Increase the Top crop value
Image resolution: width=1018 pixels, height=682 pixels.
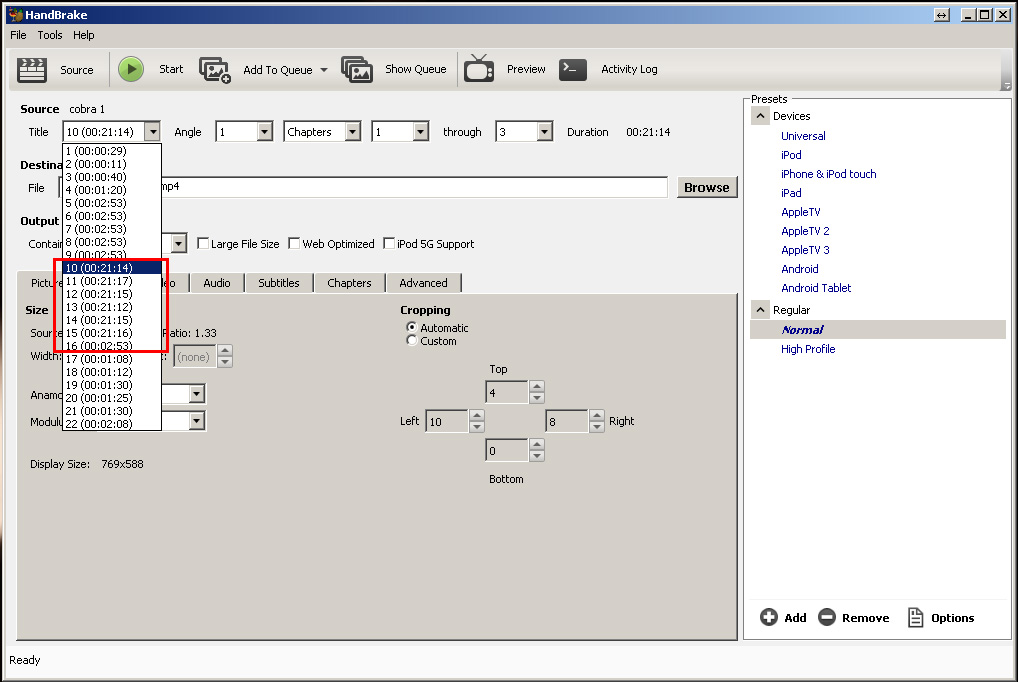(x=537, y=386)
